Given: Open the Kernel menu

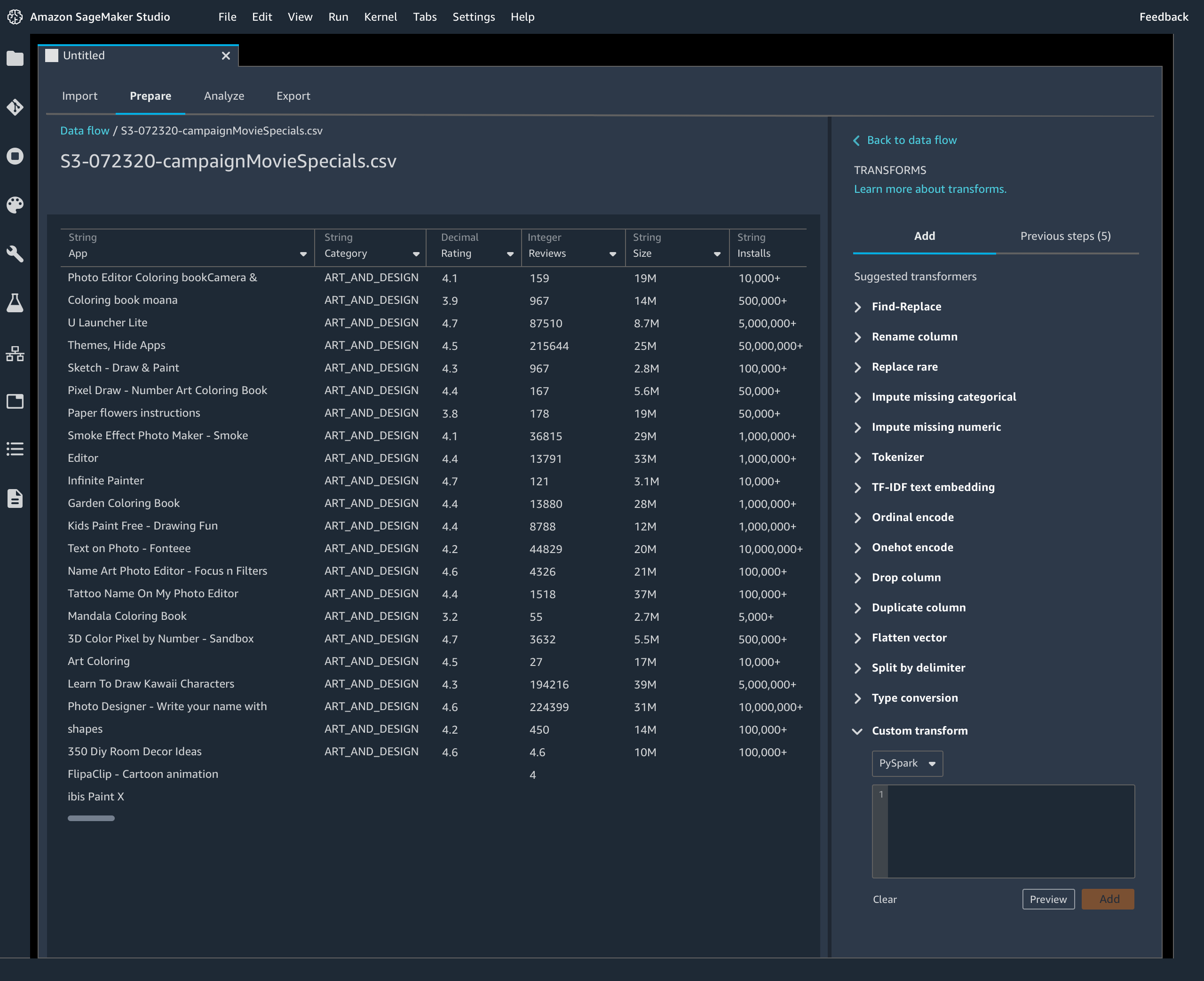Looking at the screenshot, I should pos(381,16).
